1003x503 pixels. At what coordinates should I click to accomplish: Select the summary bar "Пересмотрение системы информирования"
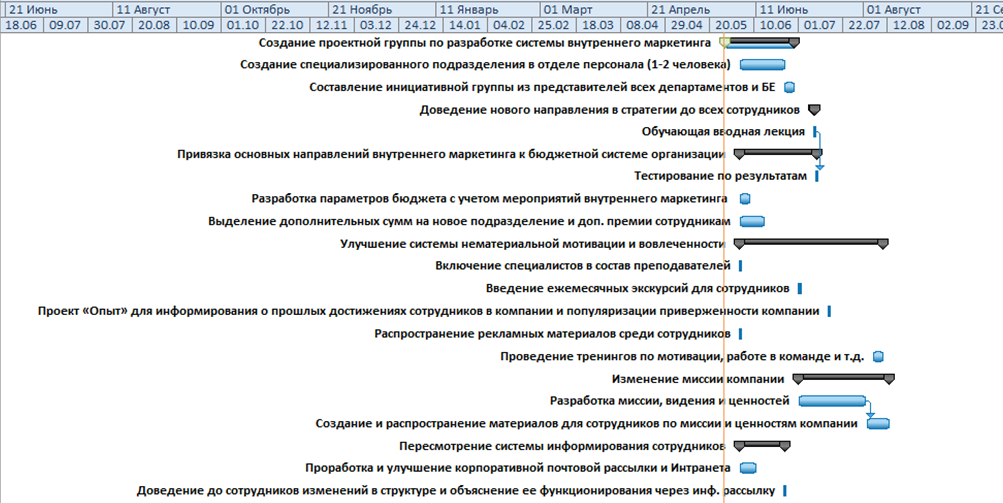(762, 444)
